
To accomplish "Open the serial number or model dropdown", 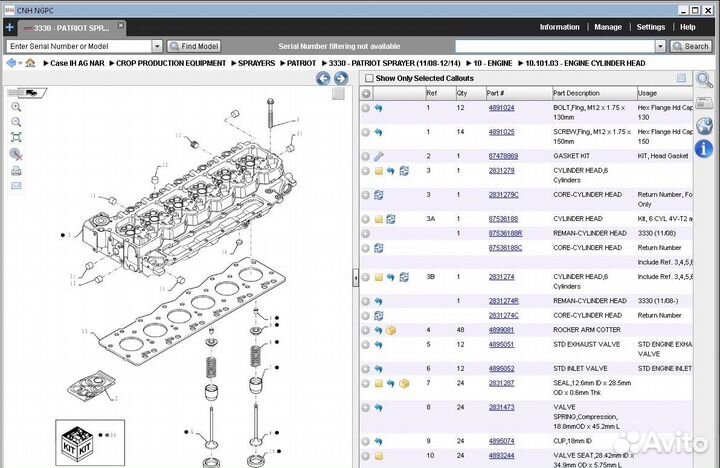I will click(157, 46).
